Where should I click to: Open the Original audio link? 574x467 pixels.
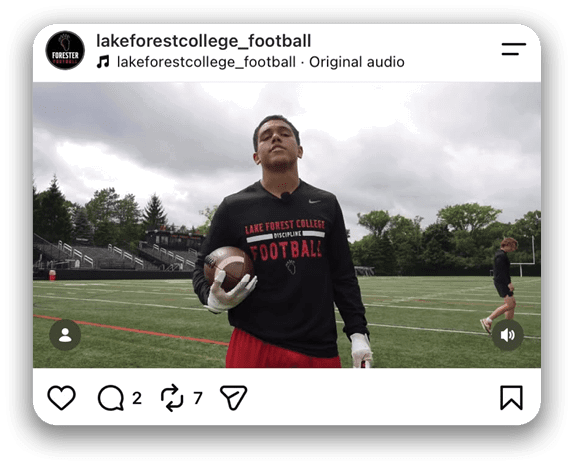(357, 62)
